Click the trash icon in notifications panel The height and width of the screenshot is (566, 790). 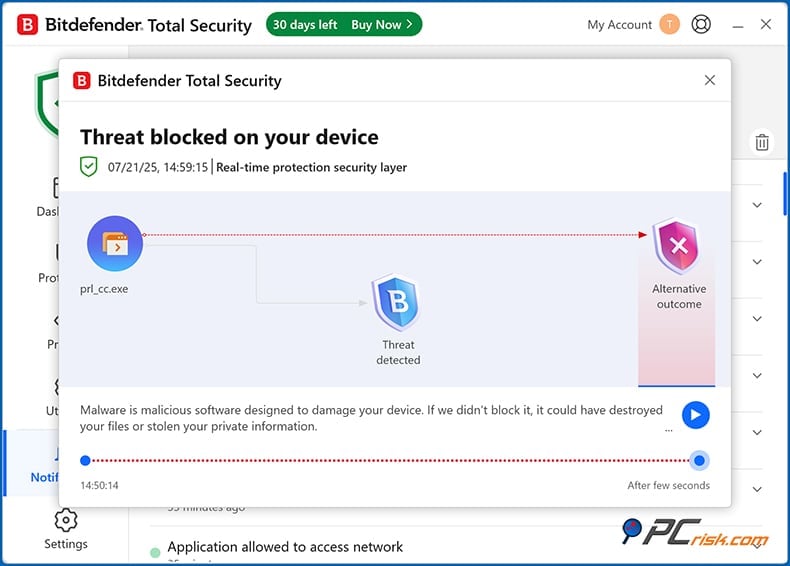(762, 142)
